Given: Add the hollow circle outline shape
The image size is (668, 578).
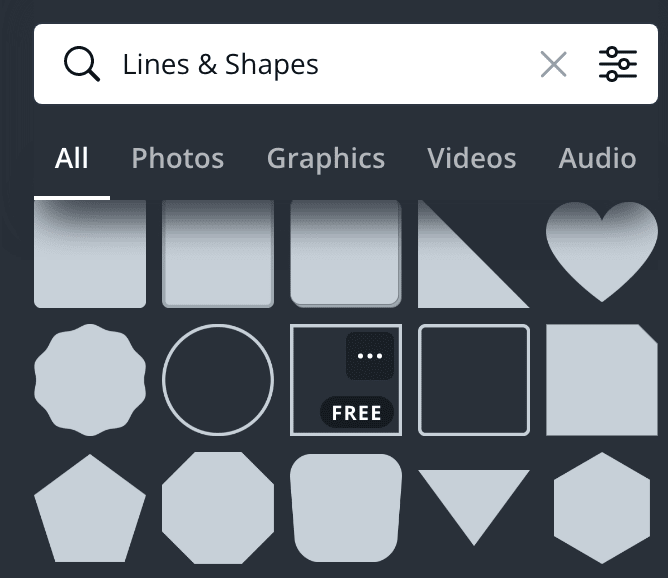Looking at the screenshot, I should pyautogui.click(x=218, y=380).
